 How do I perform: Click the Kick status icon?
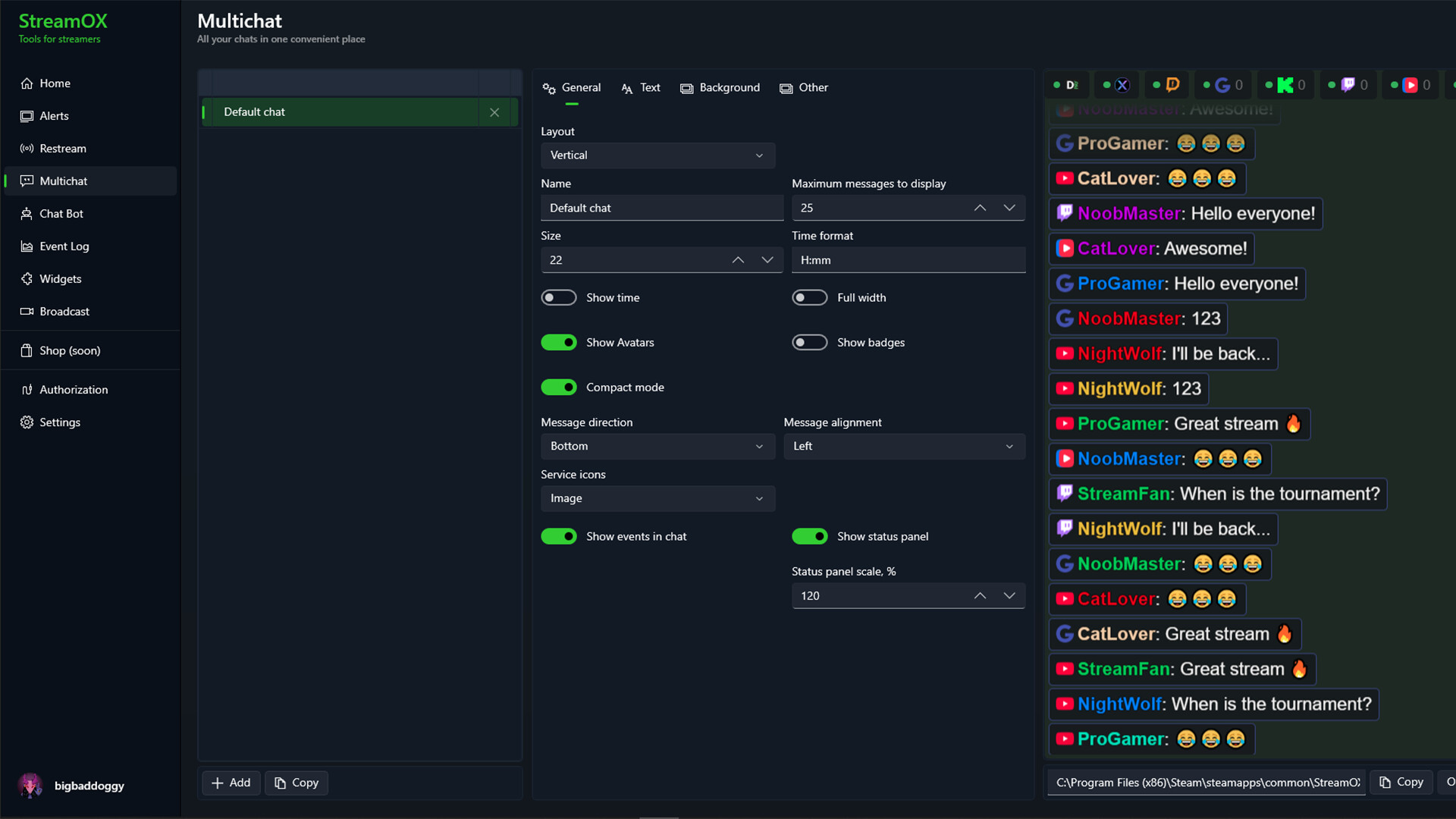pyautogui.click(x=1285, y=85)
